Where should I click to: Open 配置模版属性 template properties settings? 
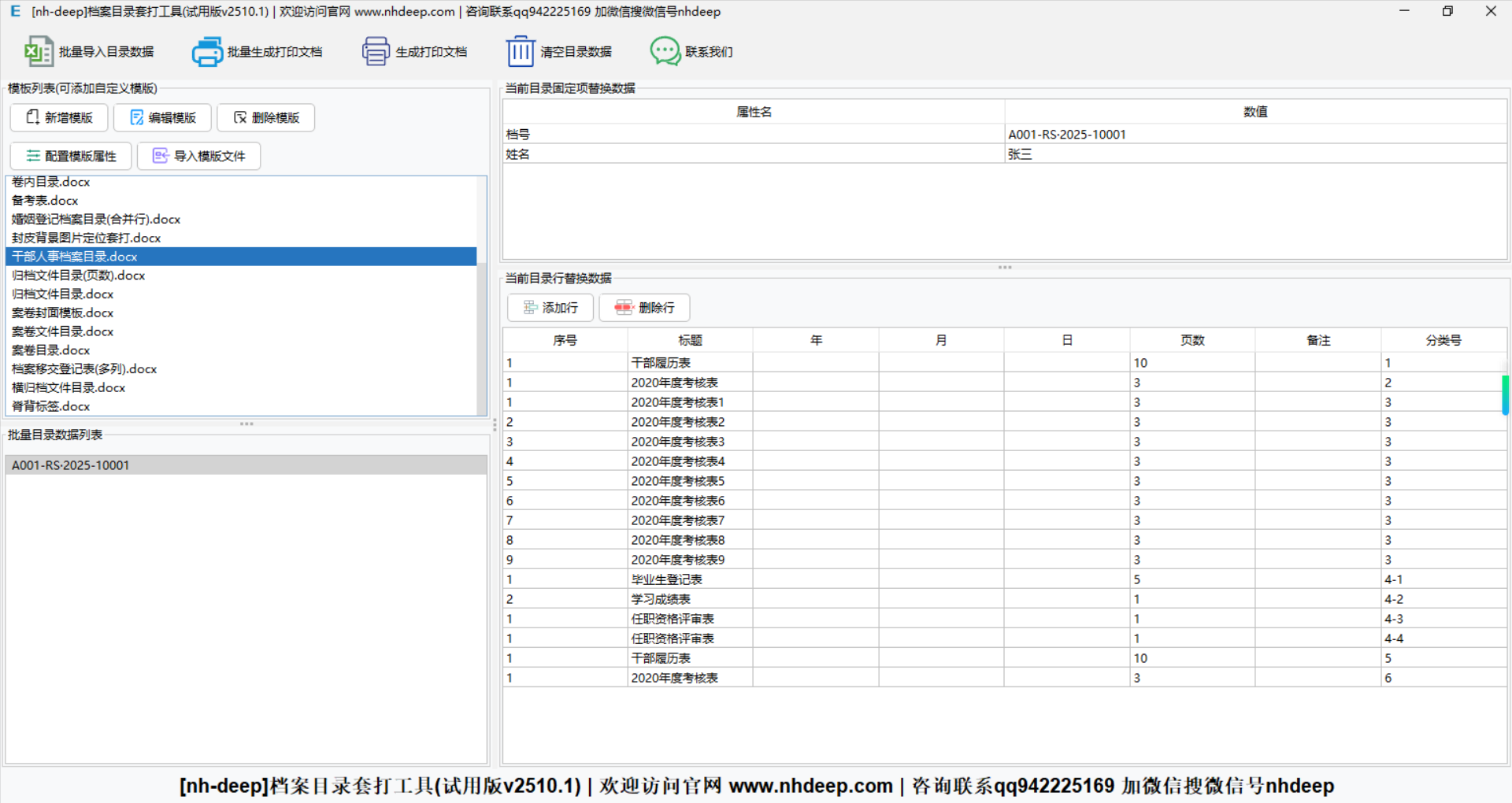click(71, 157)
